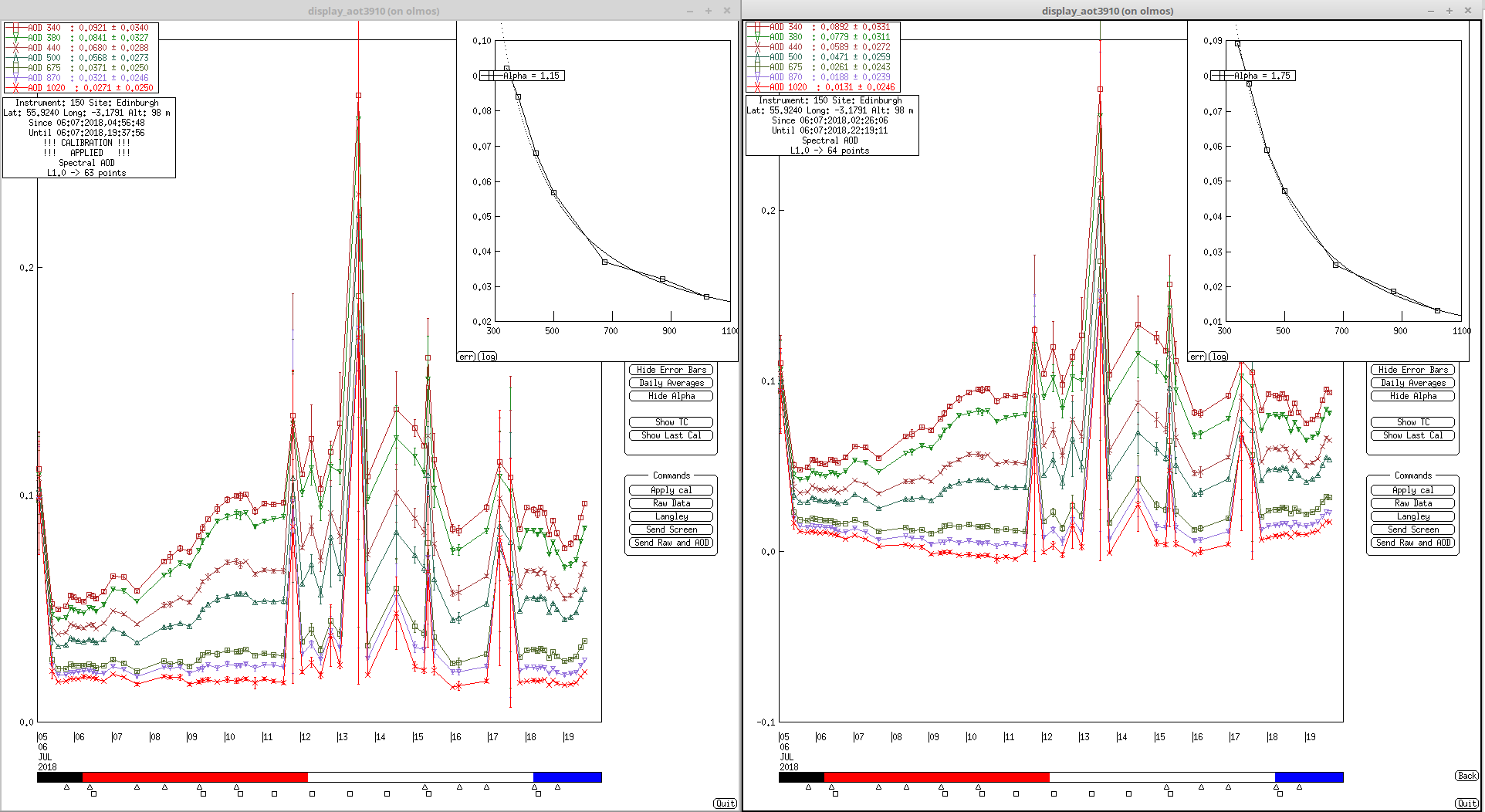Click Show TC in right window
The height and width of the screenshot is (812, 1485).
pyautogui.click(x=1413, y=422)
